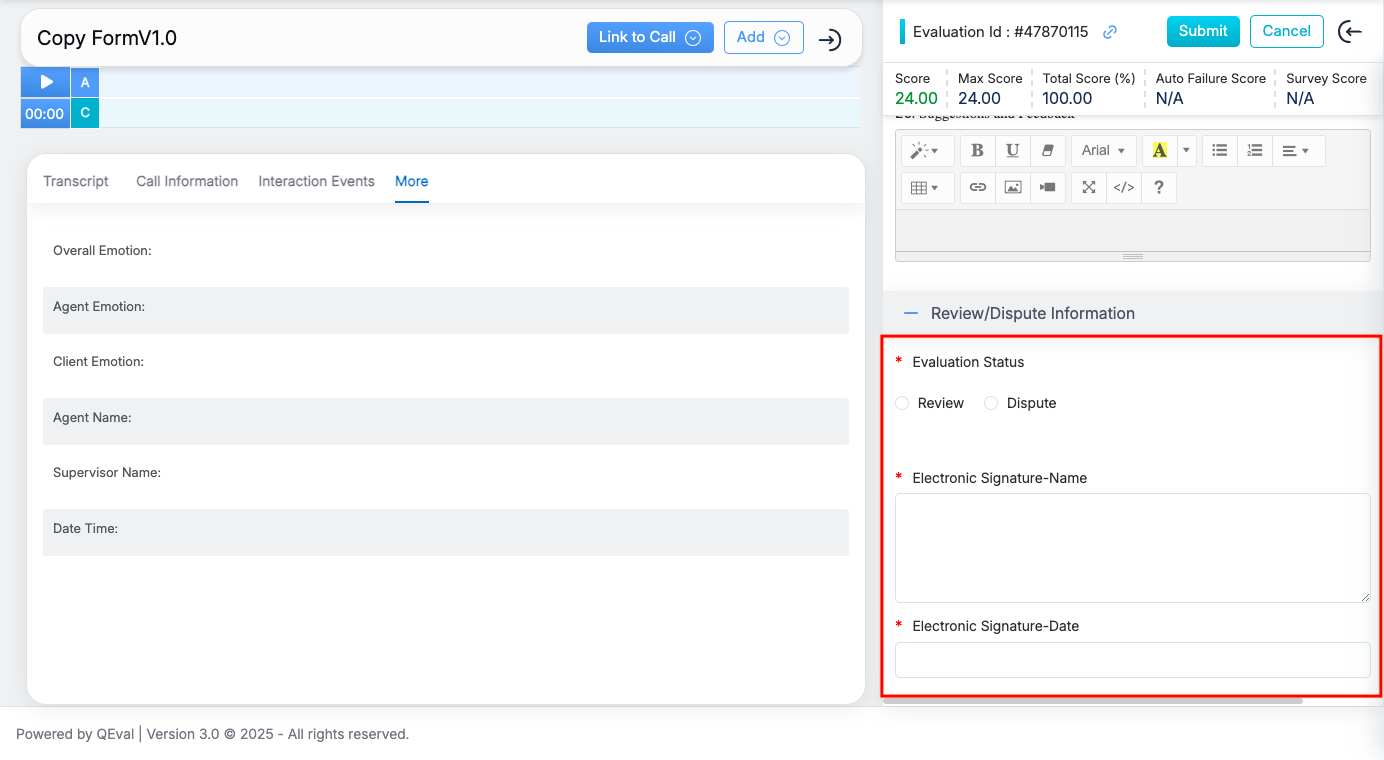Insert a picture with the image icon
This screenshot has width=1384, height=760.
tap(1012, 187)
